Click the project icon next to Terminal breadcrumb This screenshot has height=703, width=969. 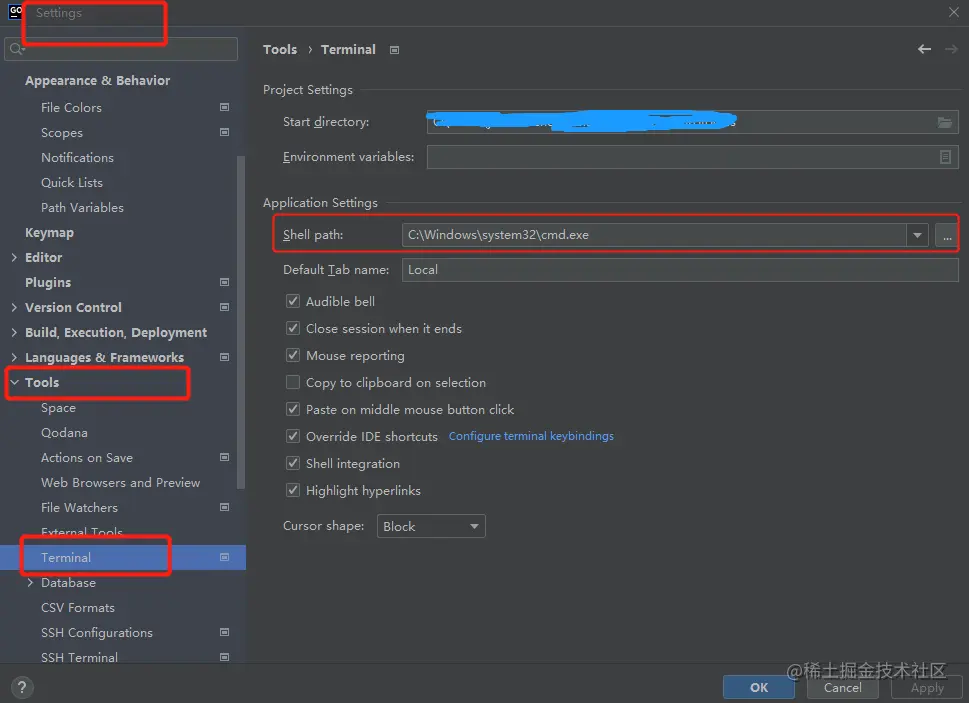[394, 50]
